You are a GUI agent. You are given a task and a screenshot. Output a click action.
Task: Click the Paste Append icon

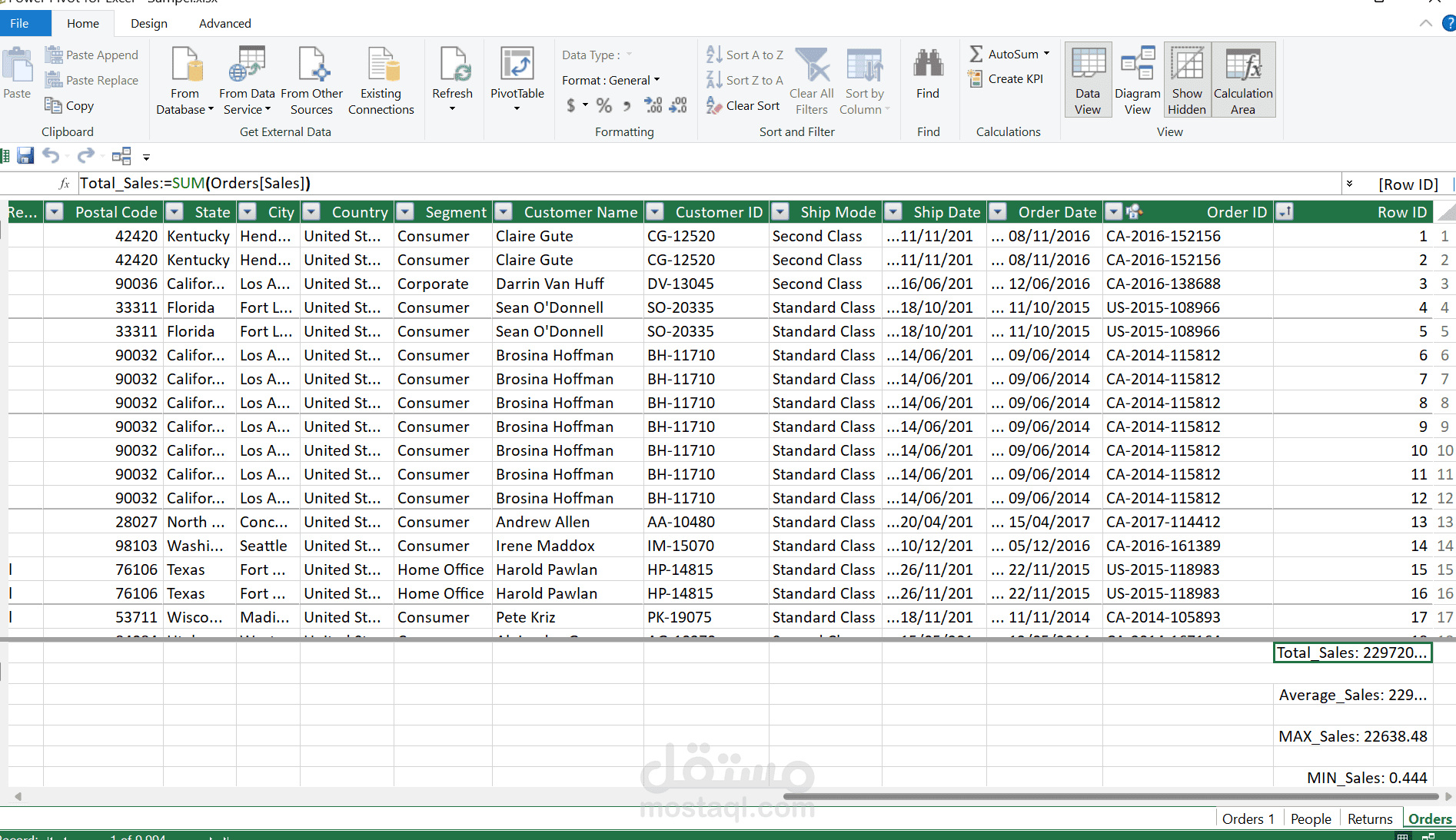tap(53, 55)
